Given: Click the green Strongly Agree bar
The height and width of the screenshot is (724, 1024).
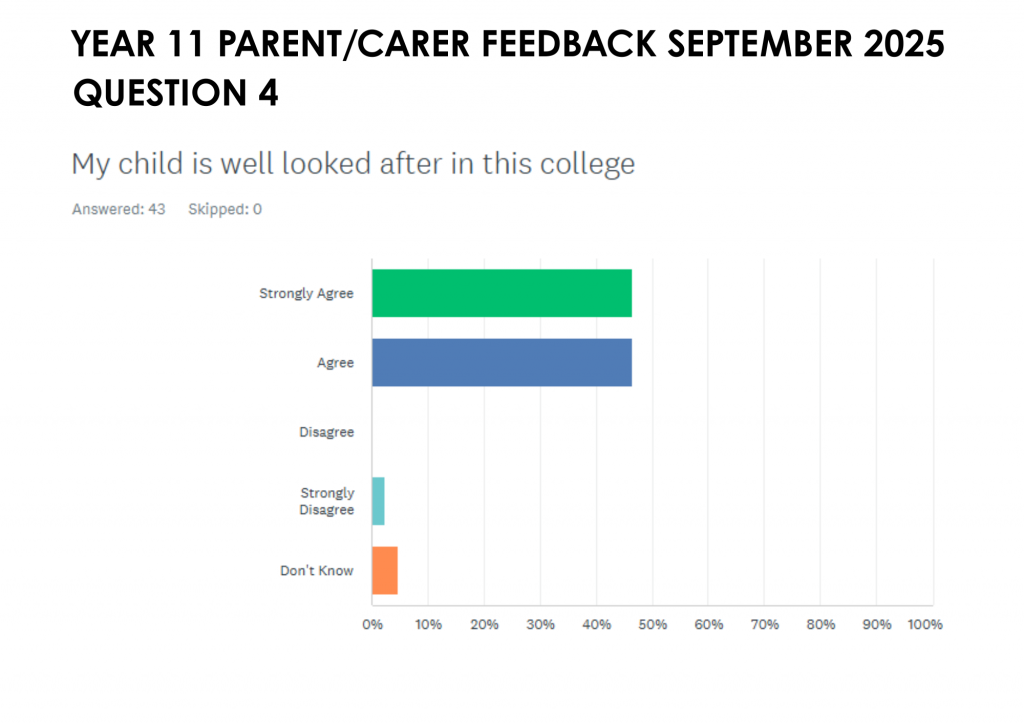Looking at the screenshot, I should pyautogui.click(x=501, y=293).
